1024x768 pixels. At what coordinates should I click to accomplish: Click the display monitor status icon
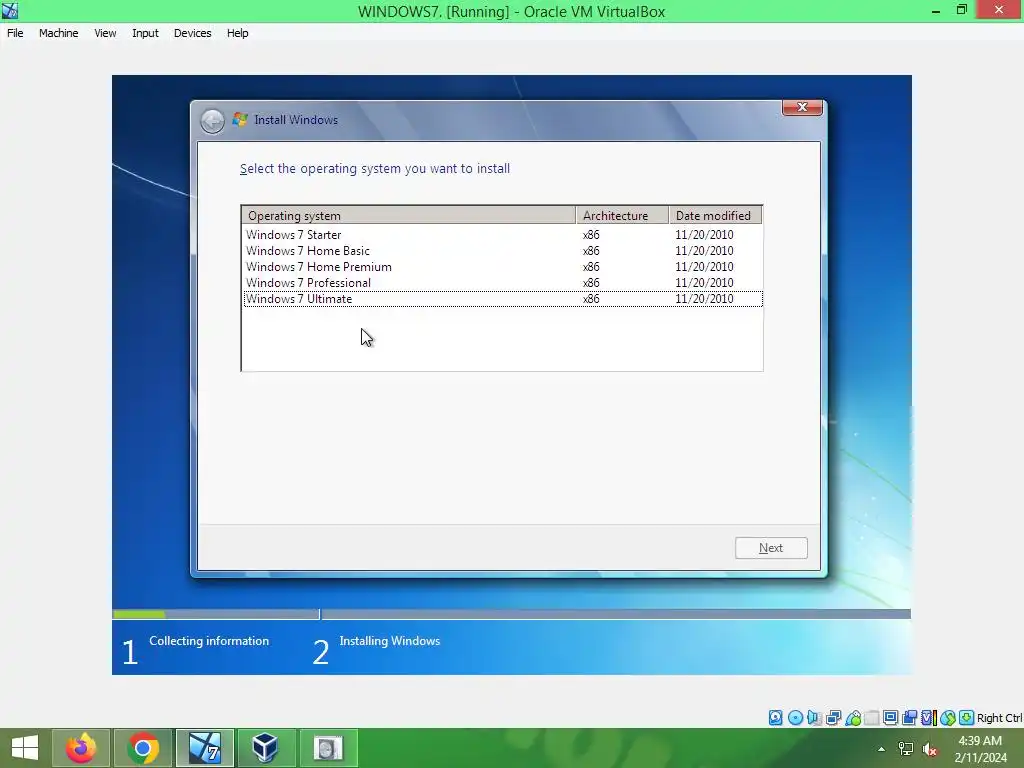coord(890,718)
